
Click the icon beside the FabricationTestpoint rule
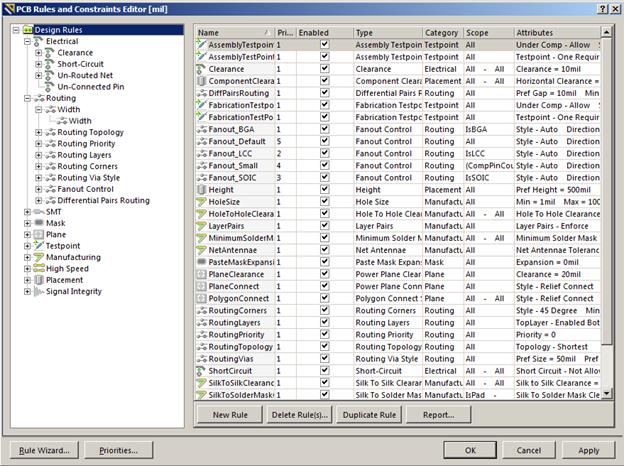pyautogui.click(x=201, y=105)
